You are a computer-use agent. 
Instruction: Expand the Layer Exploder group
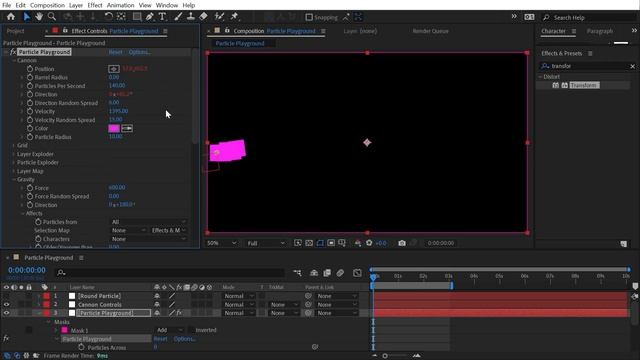tap(14, 154)
